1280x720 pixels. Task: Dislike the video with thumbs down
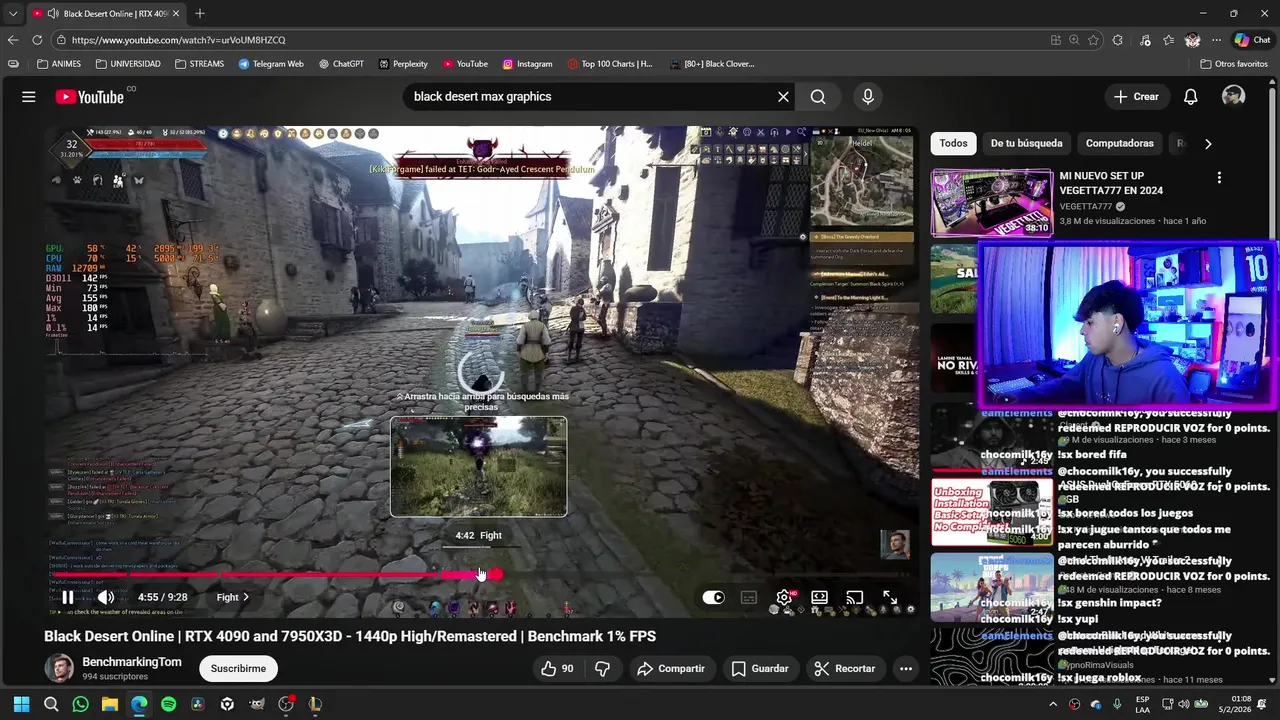click(602, 668)
